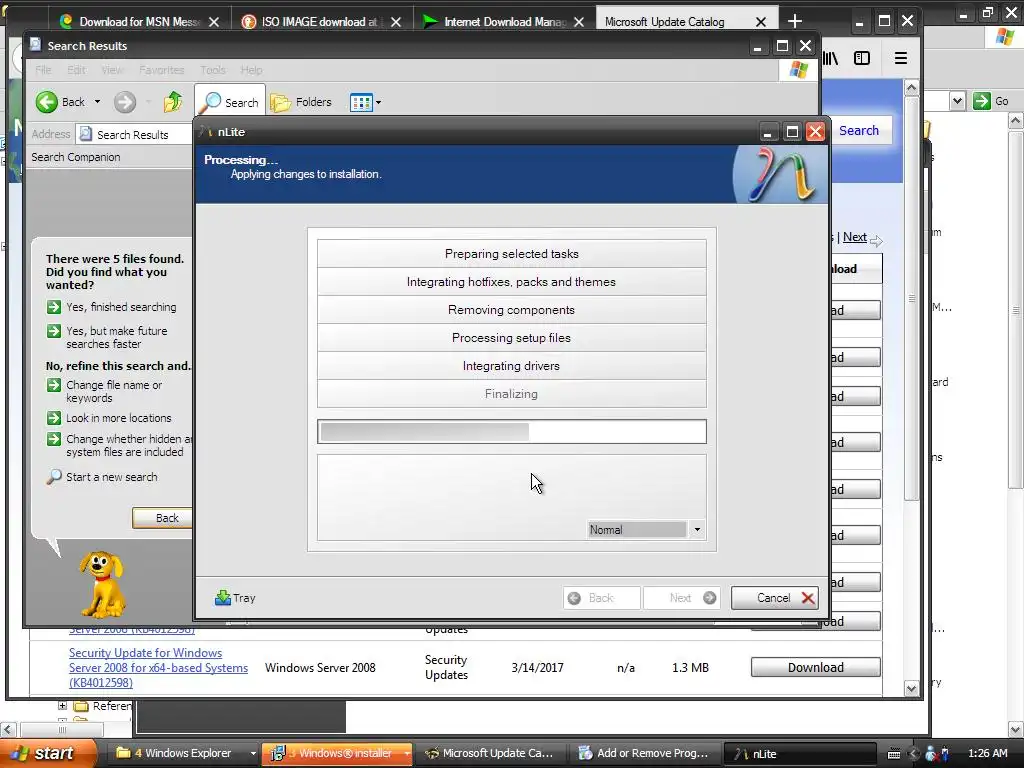Click the keyboard tray icon

(x=894, y=754)
